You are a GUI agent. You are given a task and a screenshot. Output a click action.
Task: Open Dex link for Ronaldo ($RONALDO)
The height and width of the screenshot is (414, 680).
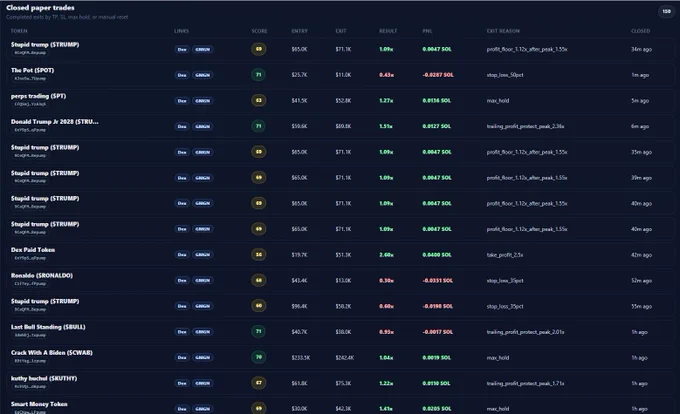click(182, 280)
